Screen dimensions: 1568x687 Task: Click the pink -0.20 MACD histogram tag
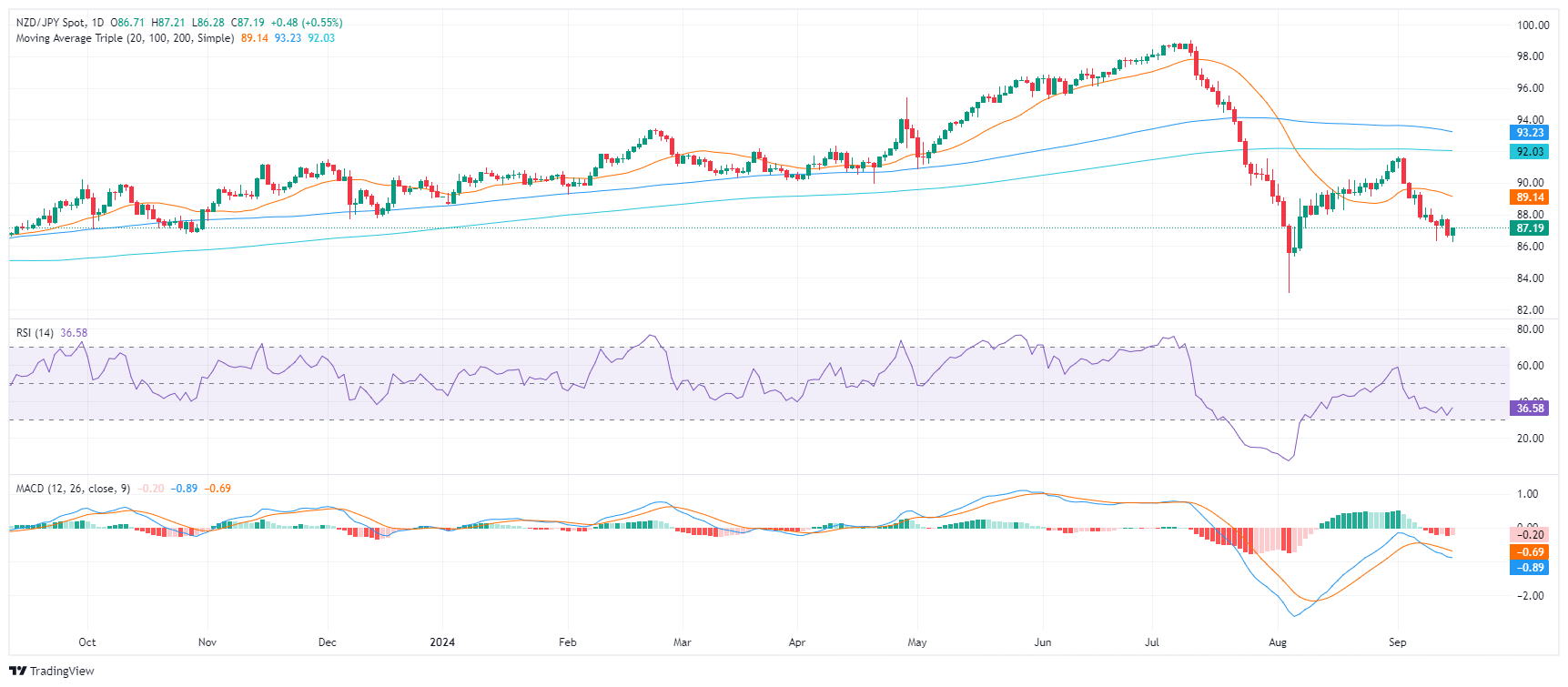pyautogui.click(x=1530, y=535)
